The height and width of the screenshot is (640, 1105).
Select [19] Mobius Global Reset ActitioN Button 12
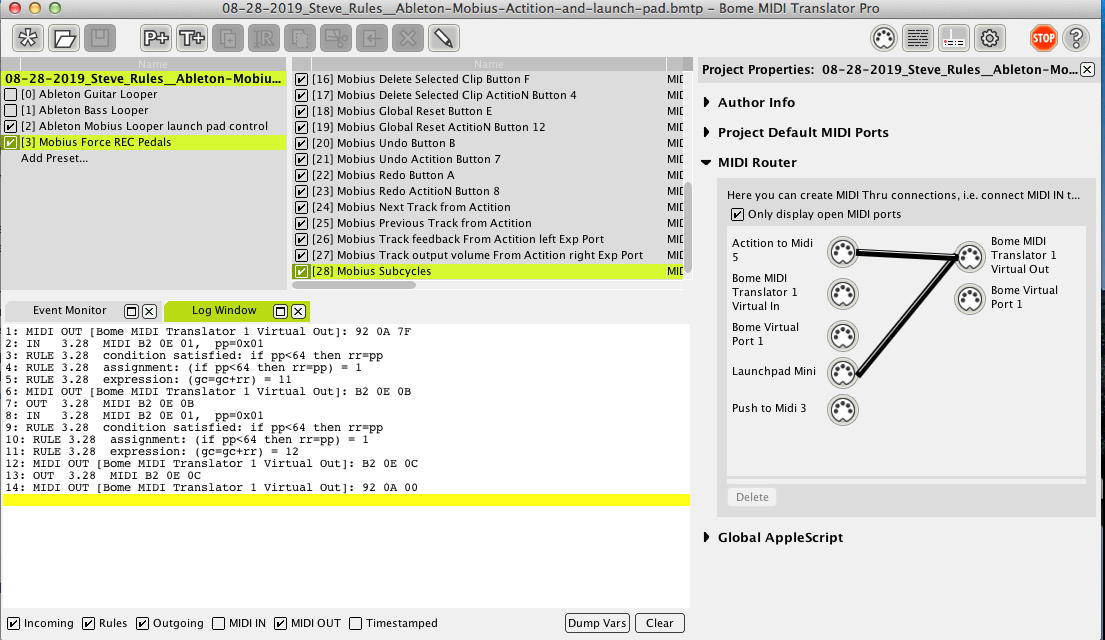[x=487, y=127]
